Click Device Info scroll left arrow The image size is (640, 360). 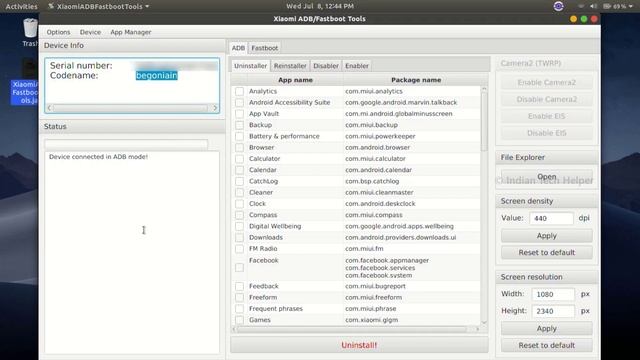click(x=49, y=108)
